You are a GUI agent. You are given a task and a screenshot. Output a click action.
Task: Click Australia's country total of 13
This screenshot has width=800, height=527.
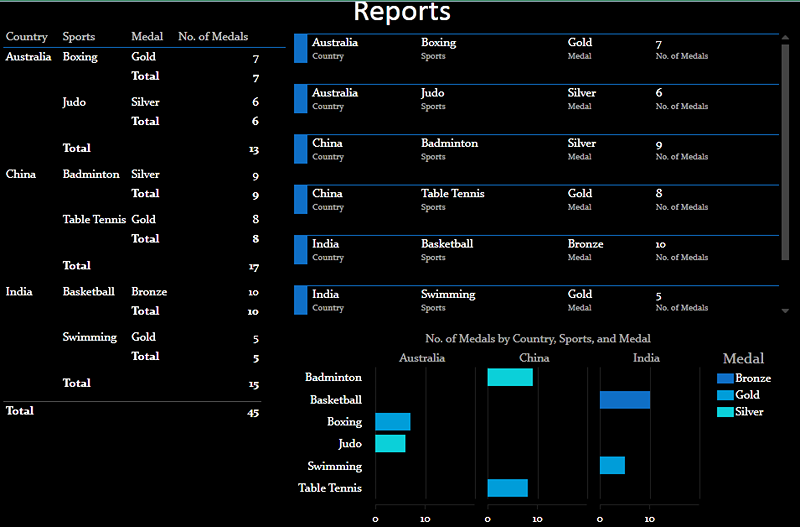(x=254, y=149)
